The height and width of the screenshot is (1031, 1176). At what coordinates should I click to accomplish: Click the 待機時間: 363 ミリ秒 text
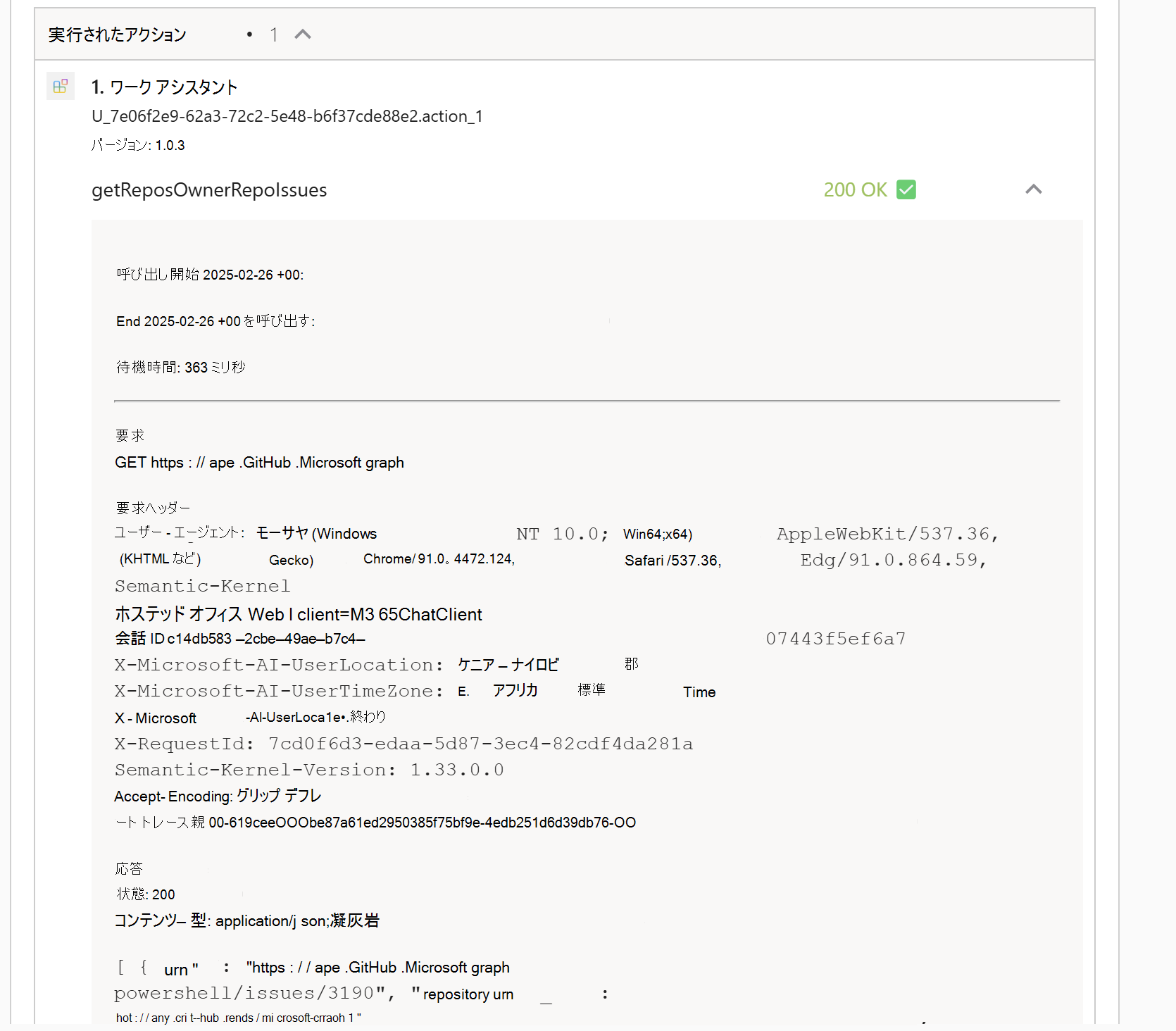[181, 367]
